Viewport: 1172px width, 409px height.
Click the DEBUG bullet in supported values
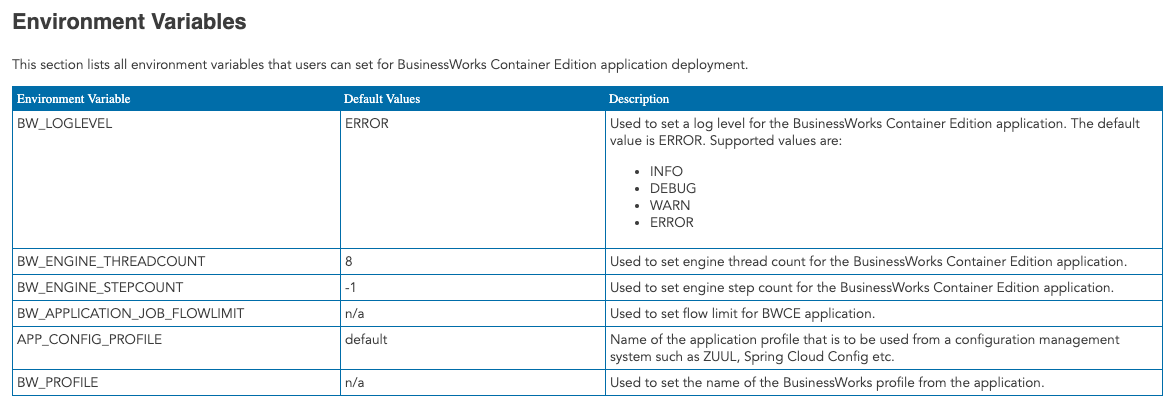pyautogui.click(x=672, y=188)
